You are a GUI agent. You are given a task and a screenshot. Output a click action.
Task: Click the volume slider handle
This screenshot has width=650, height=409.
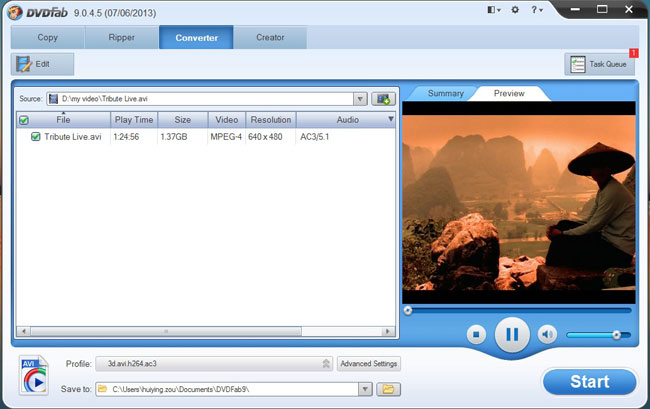pyautogui.click(x=616, y=335)
